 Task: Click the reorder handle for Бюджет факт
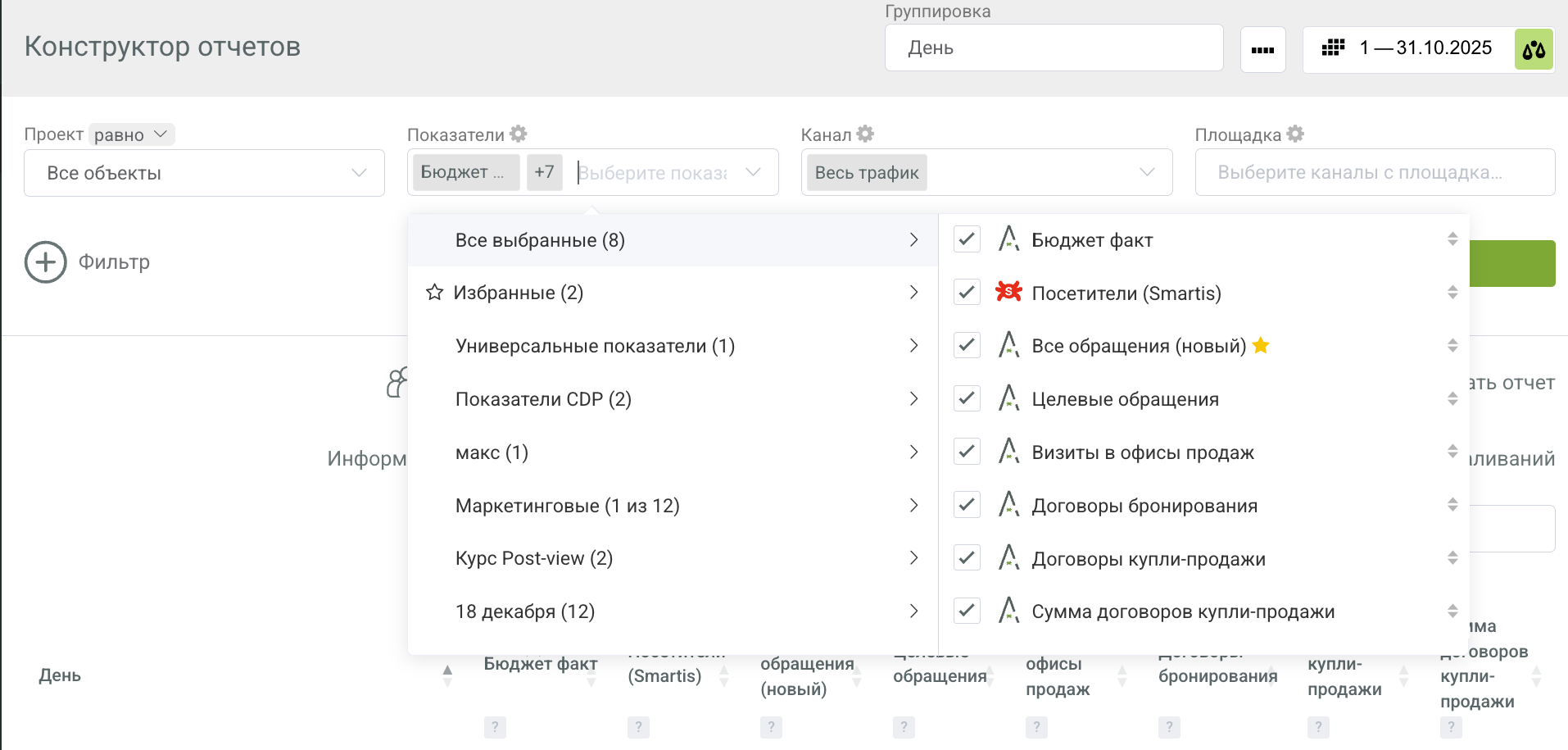[x=1452, y=239]
